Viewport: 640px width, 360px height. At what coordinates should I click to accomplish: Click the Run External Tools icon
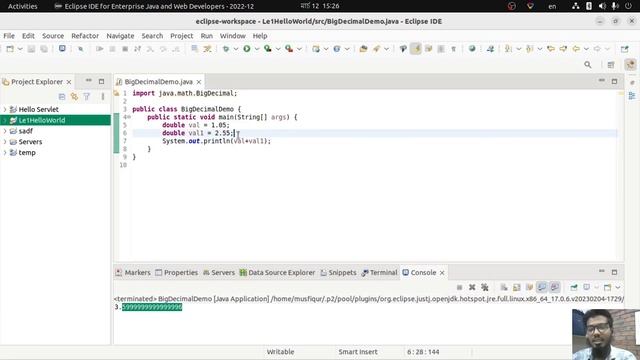point(289,49)
